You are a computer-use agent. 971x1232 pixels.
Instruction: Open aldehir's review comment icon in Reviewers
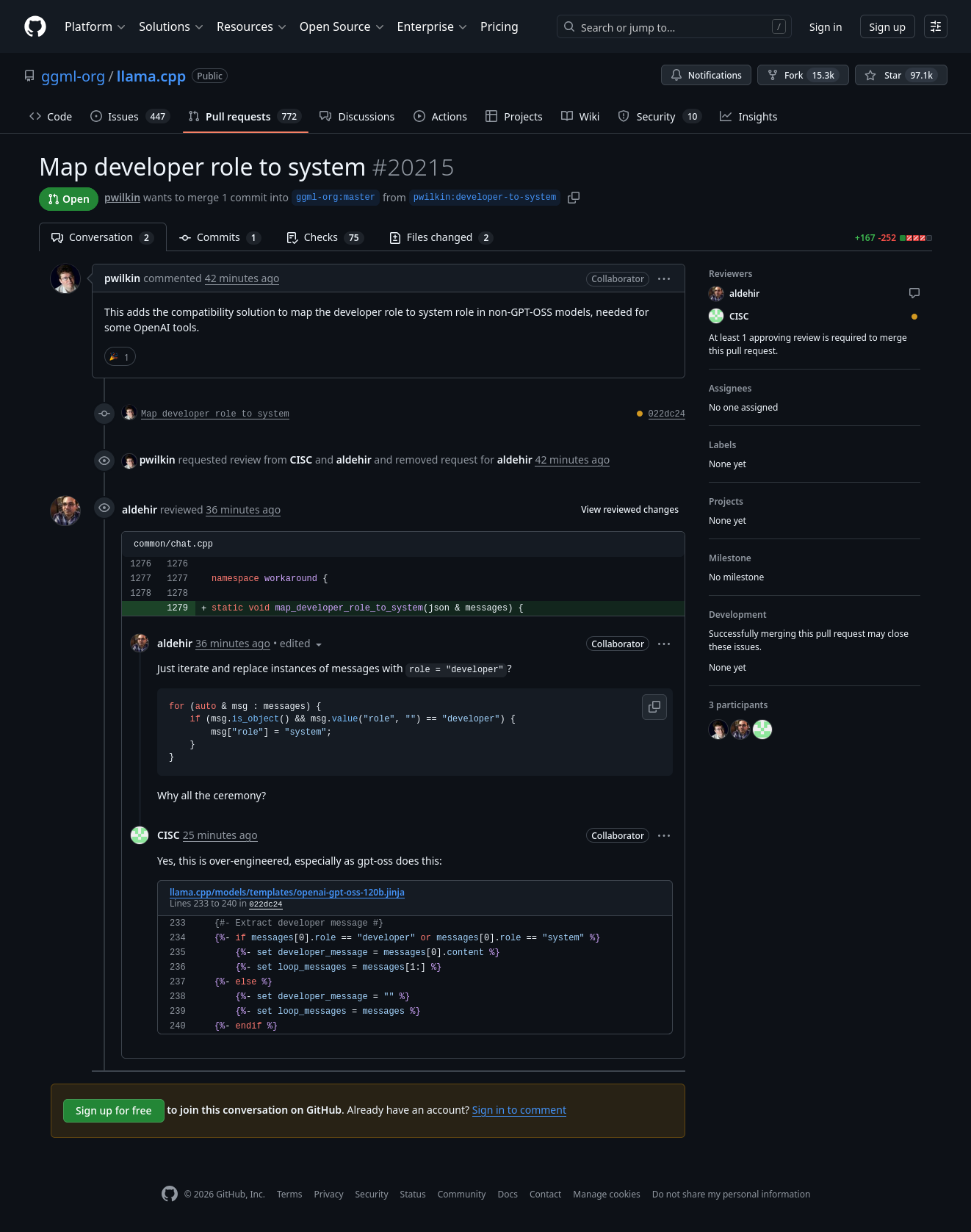pos(914,293)
